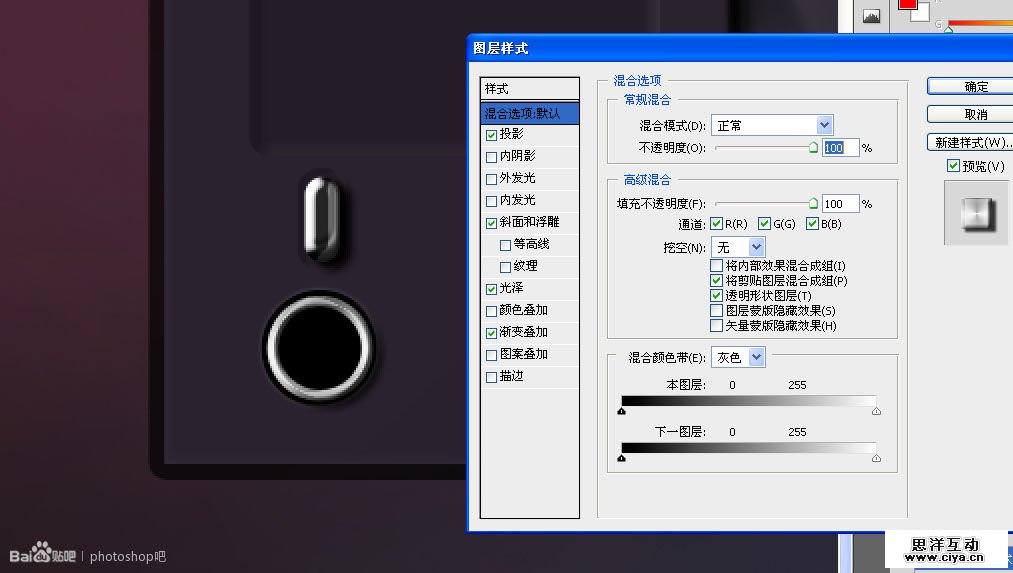Click the Baidu Tieba paw logo
The width and height of the screenshot is (1013, 573).
[41, 553]
